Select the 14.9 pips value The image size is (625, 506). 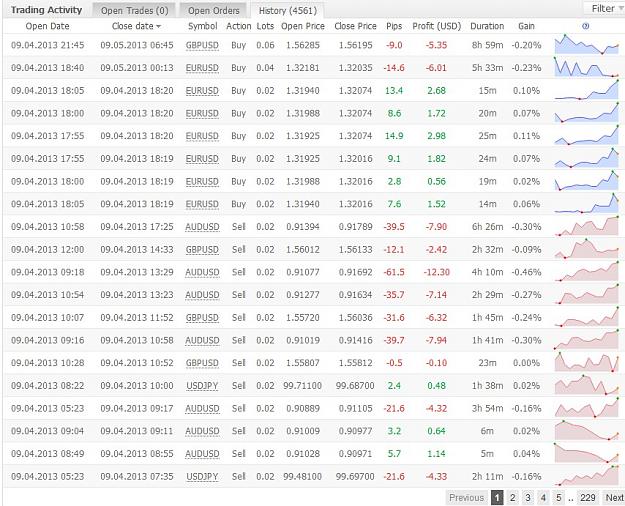point(394,136)
